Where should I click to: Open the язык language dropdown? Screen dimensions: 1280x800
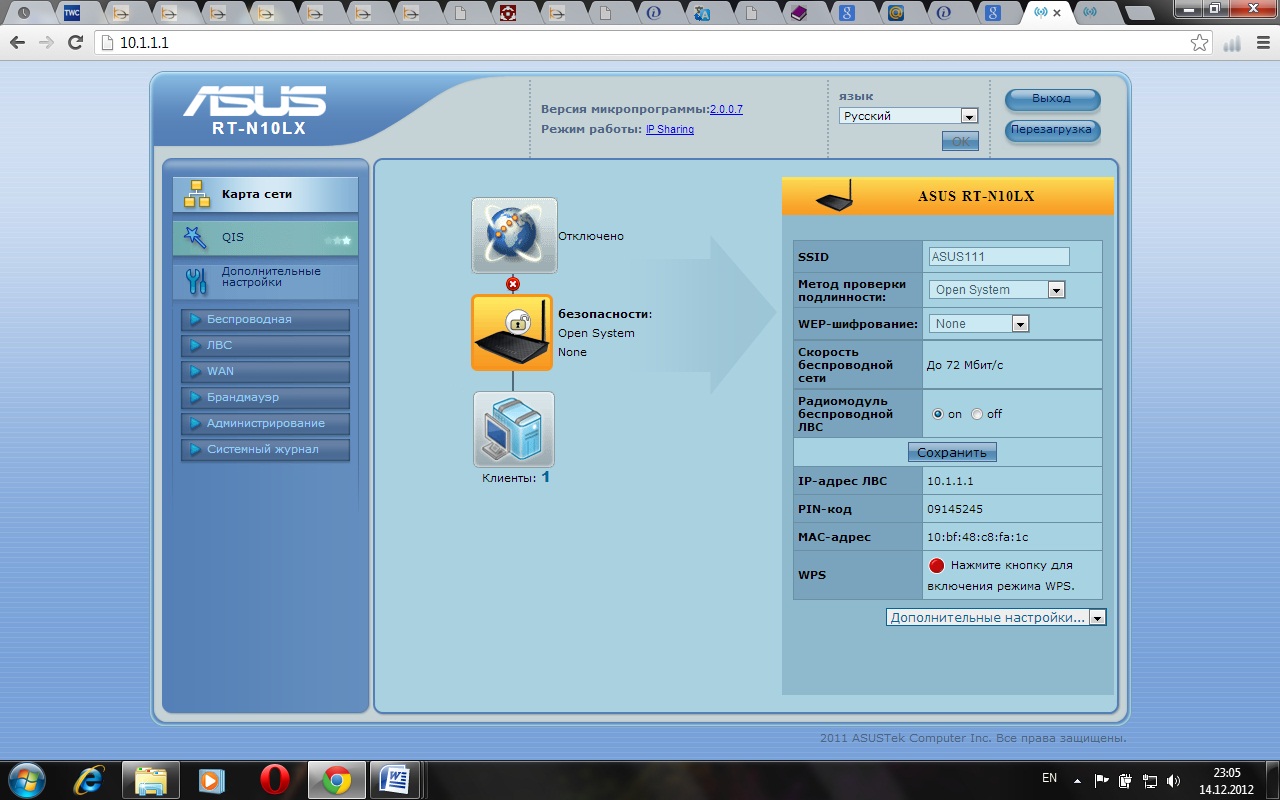pos(908,116)
